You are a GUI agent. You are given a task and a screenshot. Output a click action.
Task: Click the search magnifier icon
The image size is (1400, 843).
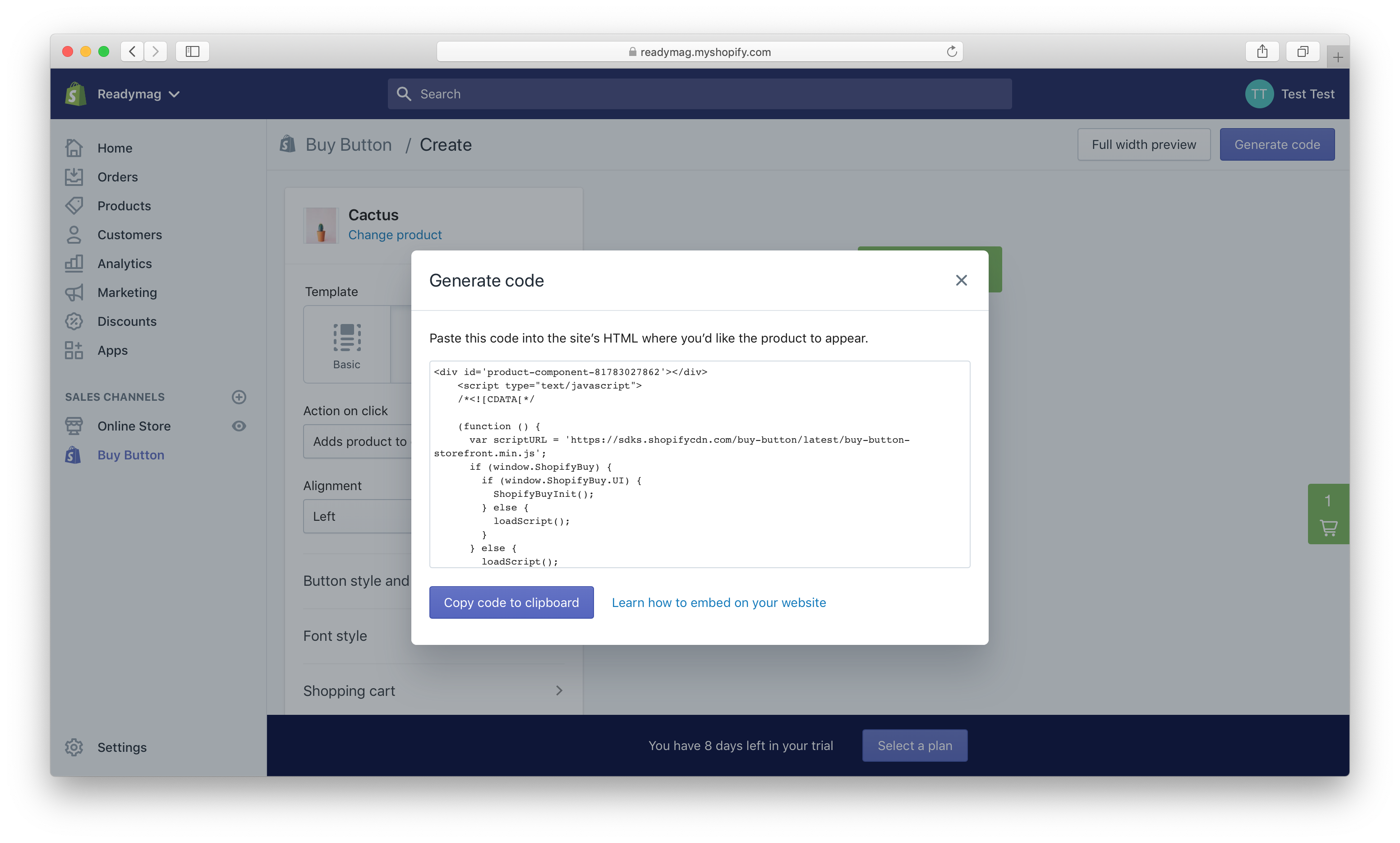point(404,94)
